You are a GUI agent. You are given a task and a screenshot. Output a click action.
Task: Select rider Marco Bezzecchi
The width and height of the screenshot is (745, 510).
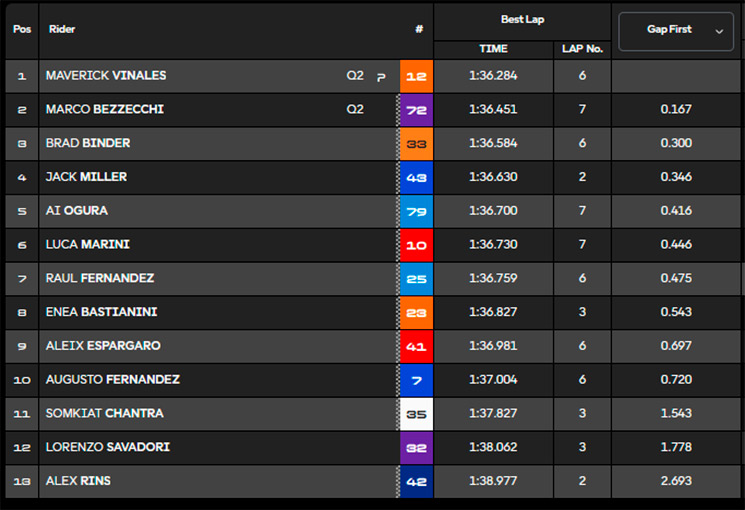(105, 109)
